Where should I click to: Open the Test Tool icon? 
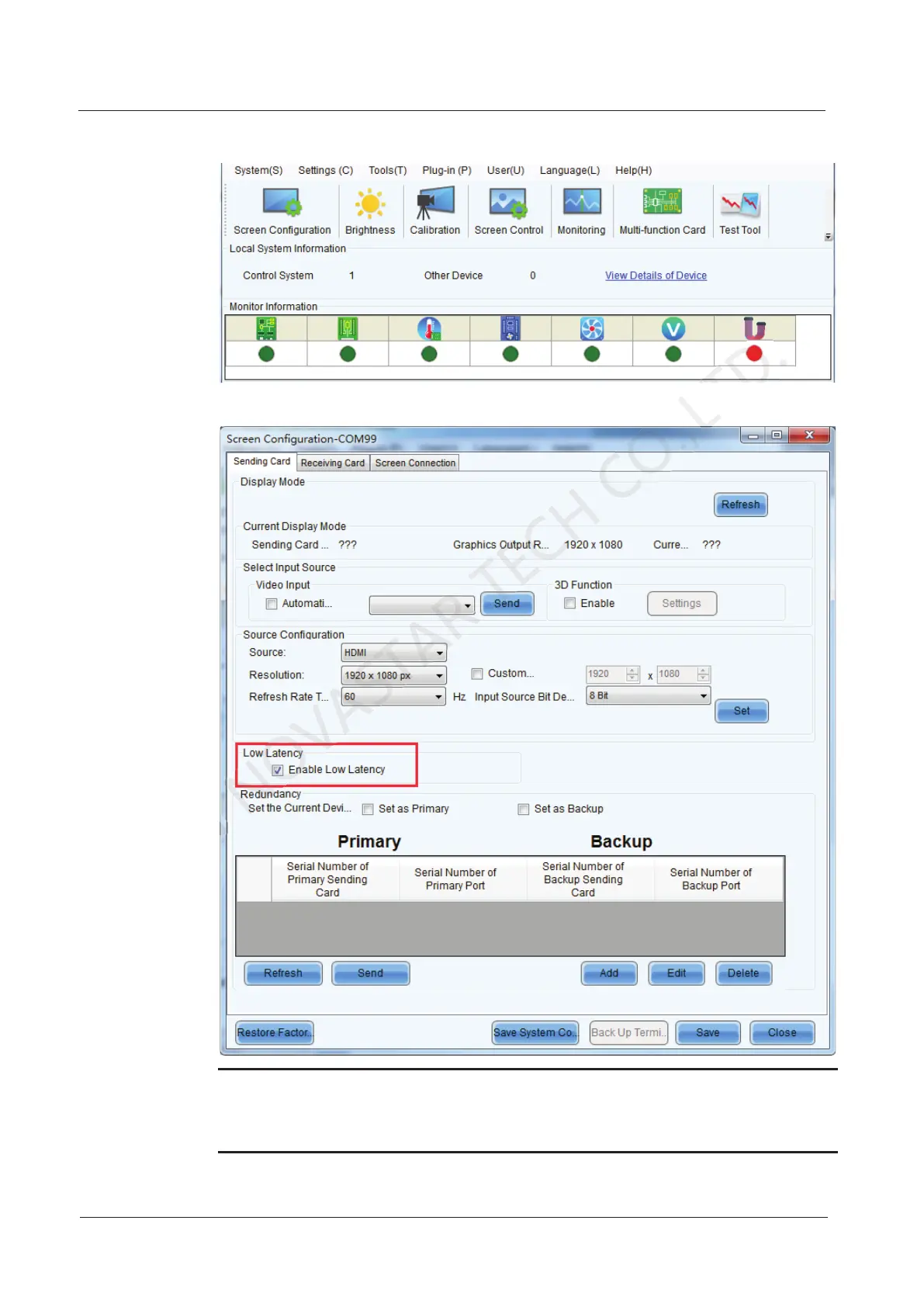(739, 211)
